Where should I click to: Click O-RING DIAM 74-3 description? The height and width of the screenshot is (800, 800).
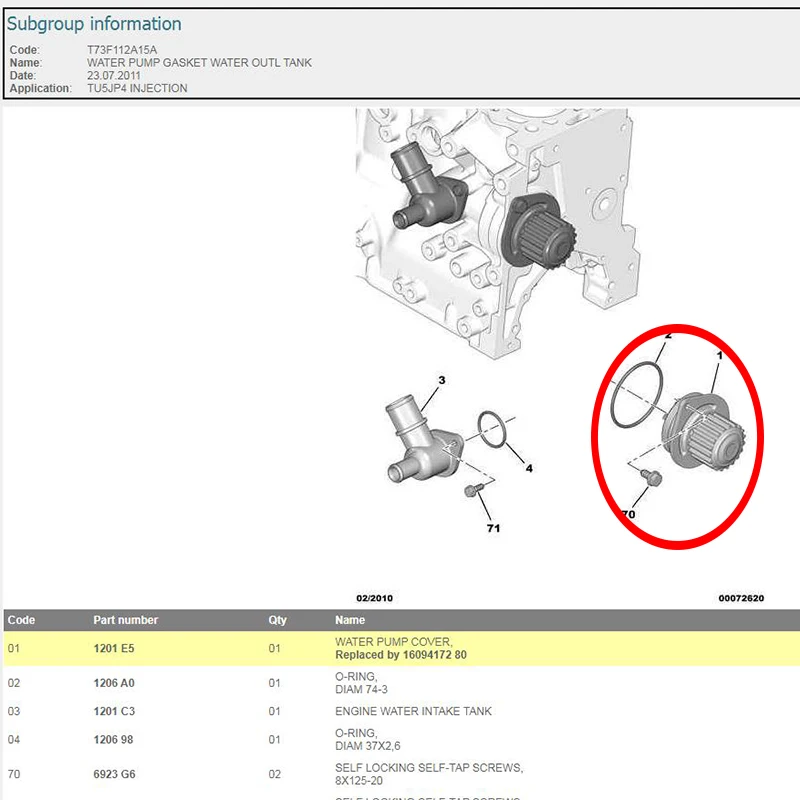click(361, 683)
